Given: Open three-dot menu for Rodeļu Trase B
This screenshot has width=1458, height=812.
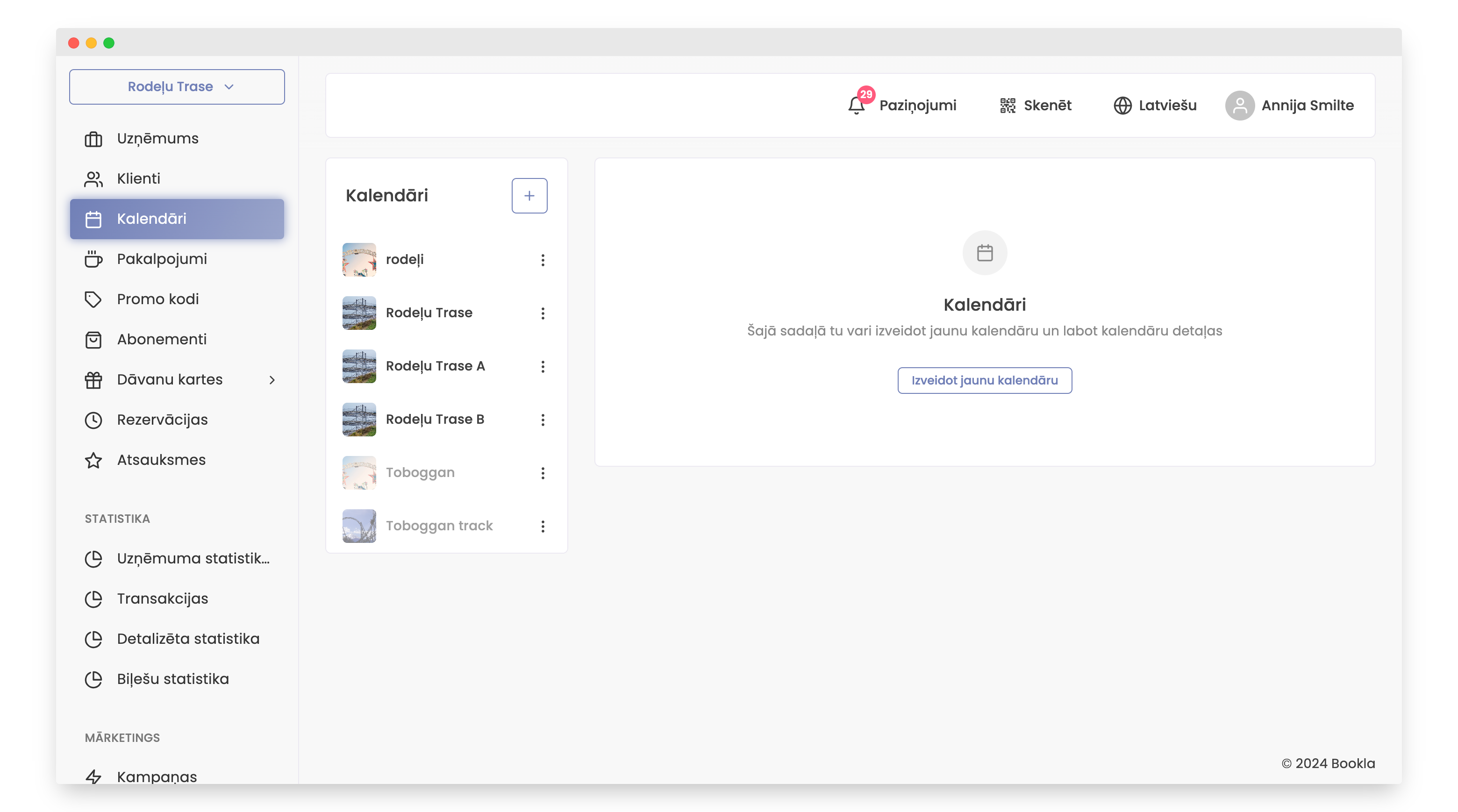Looking at the screenshot, I should (x=542, y=419).
